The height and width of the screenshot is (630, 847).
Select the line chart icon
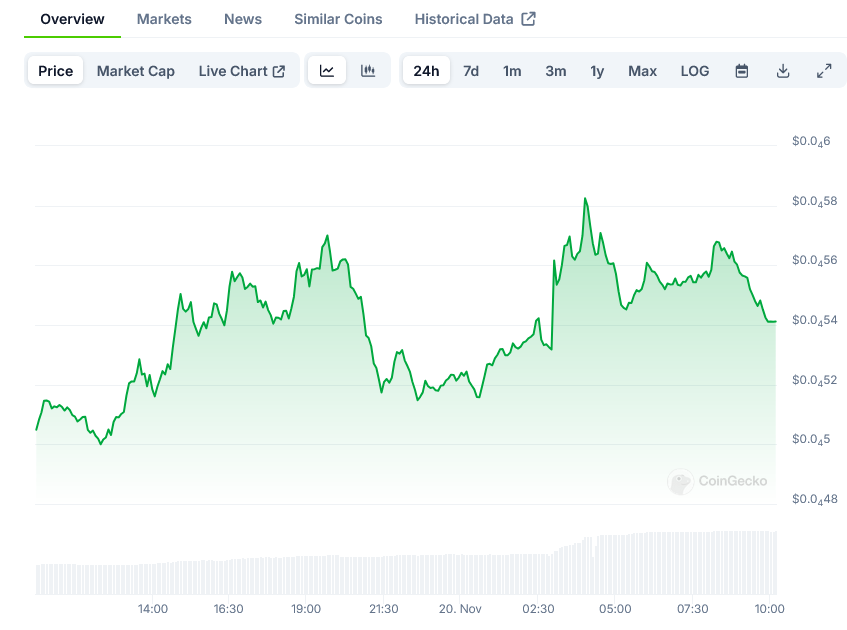tap(327, 71)
